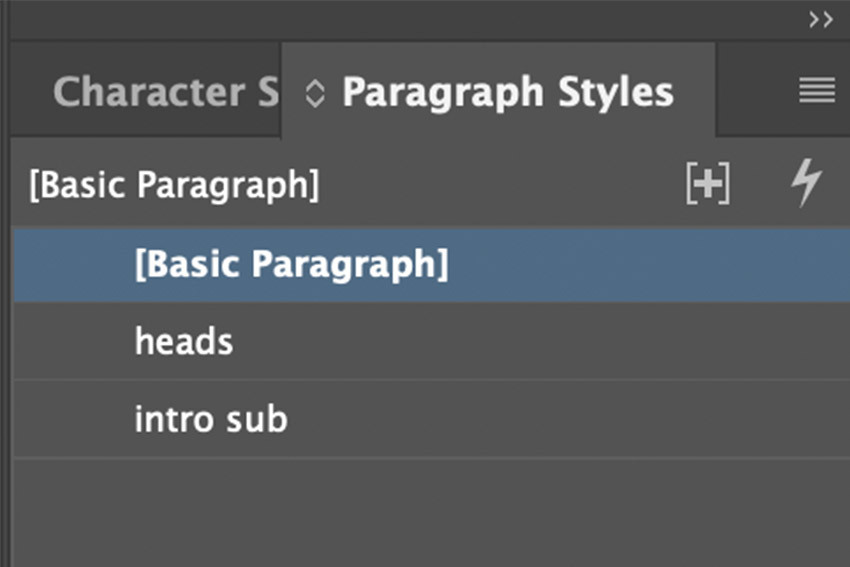Select highlighted [Basic Paragraph] style in list
The height and width of the screenshot is (567, 850).
click(291, 265)
